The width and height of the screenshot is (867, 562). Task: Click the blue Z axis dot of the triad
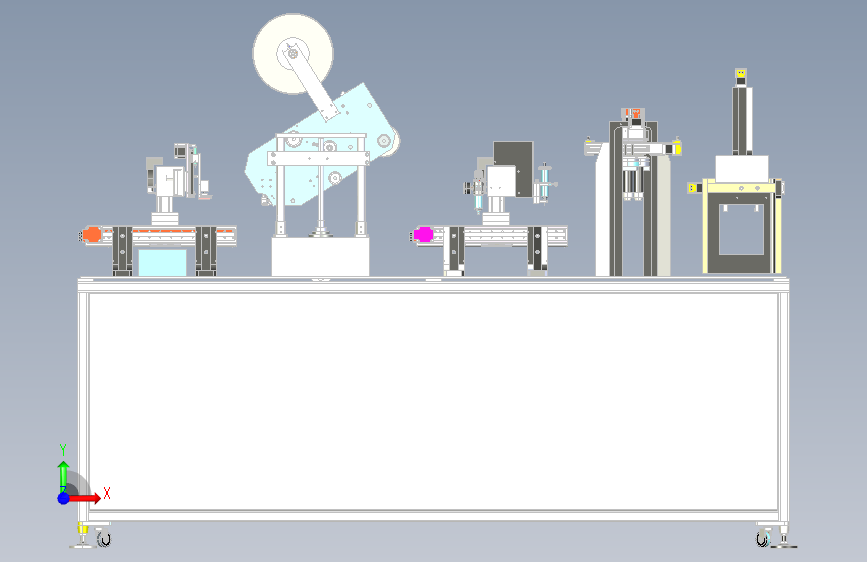(64, 498)
